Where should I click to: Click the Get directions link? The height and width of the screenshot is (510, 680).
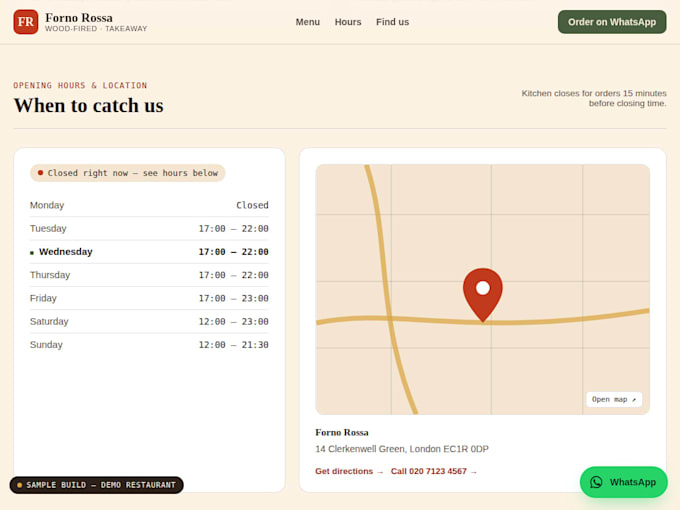[x=349, y=471]
